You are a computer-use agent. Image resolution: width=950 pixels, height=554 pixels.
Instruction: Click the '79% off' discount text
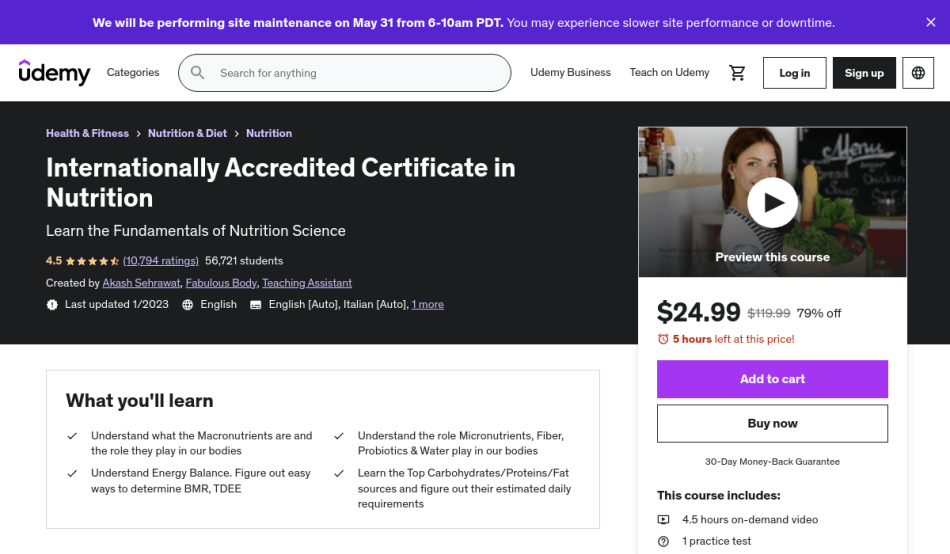coord(819,313)
